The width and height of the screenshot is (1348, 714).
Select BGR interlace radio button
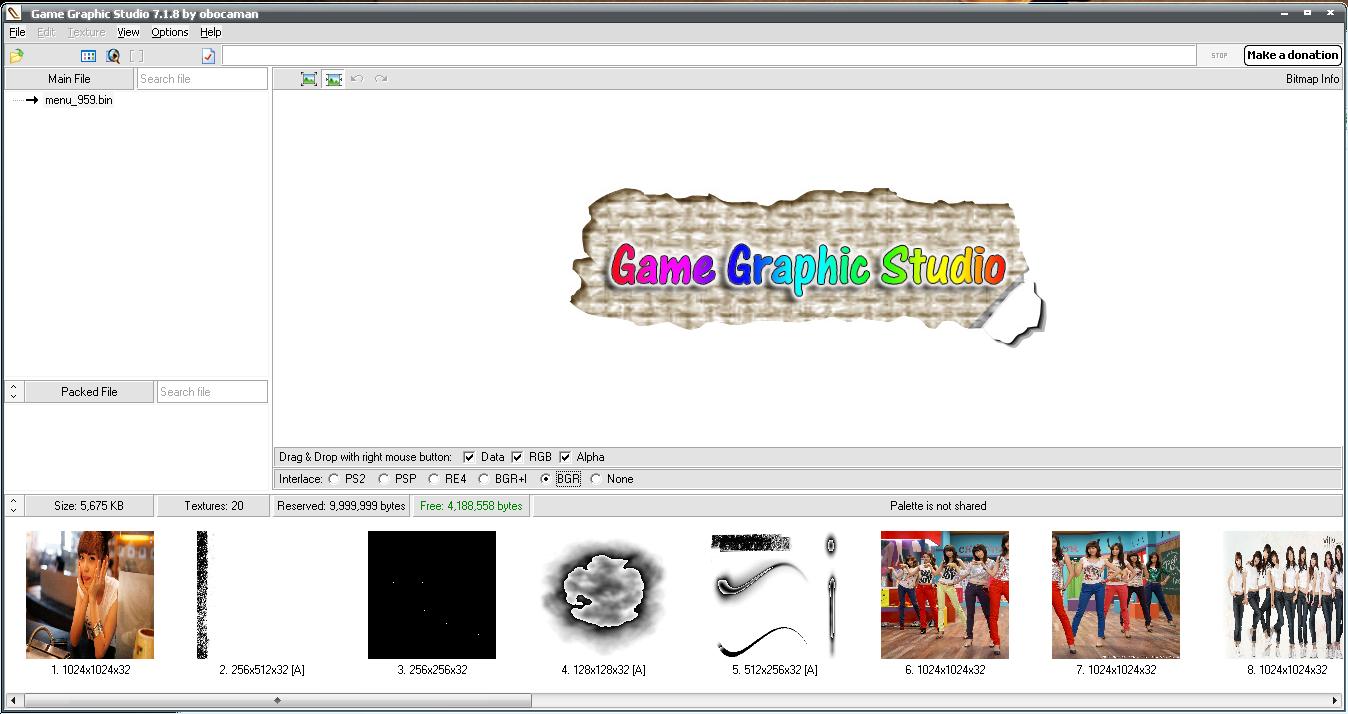tap(546, 479)
